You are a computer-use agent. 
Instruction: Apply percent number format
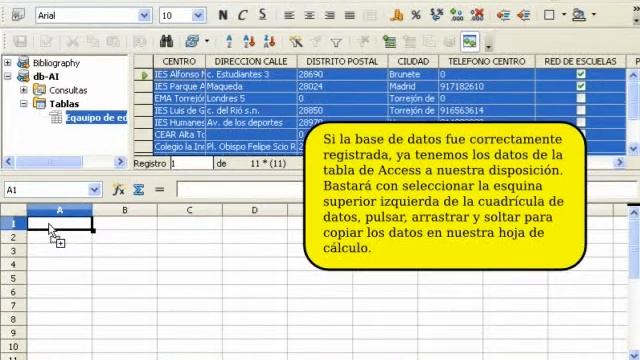[x=416, y=16]
